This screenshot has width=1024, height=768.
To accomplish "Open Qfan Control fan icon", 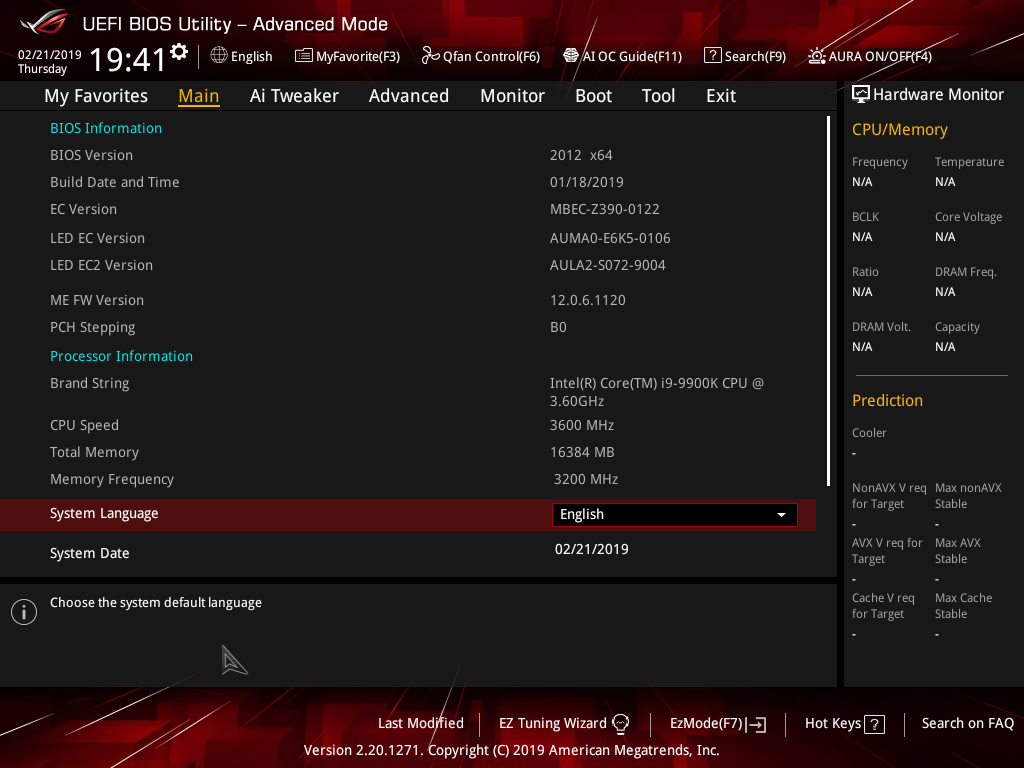I will point(430,56).
